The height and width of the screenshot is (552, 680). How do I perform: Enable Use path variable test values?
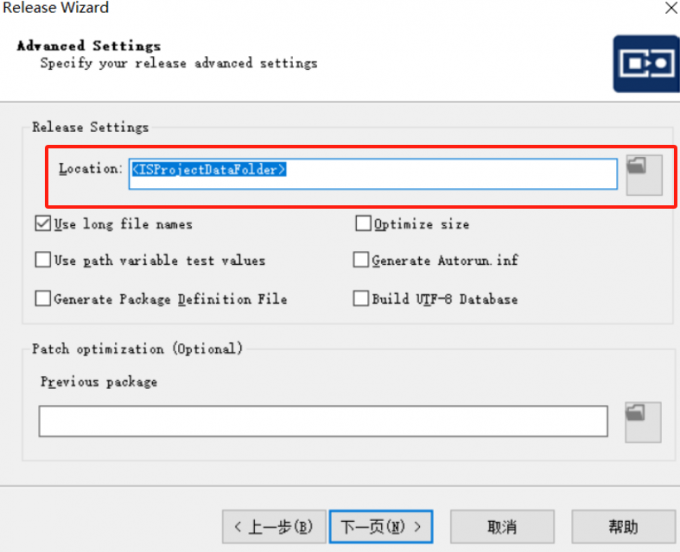click(x=43, y=260)
